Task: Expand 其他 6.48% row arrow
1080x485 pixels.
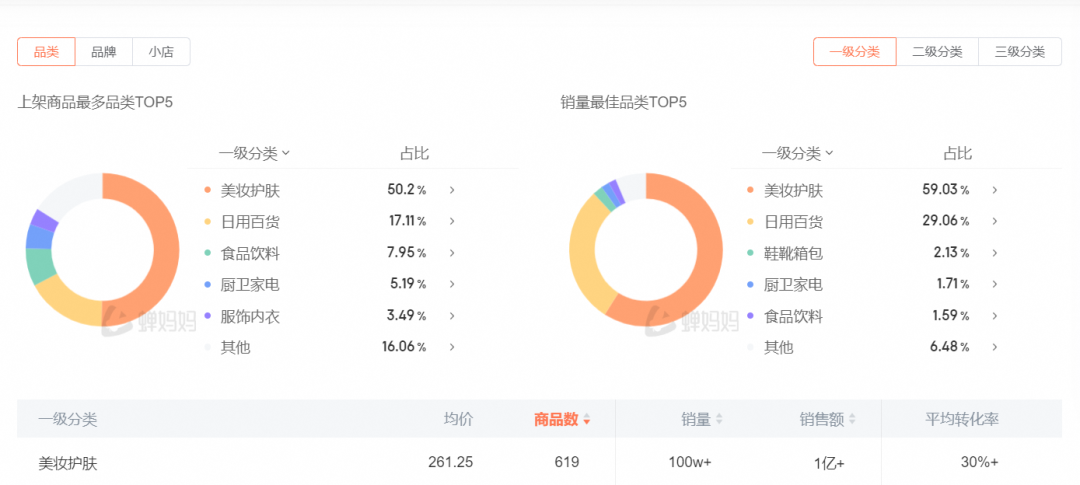Action: [995, 347]
